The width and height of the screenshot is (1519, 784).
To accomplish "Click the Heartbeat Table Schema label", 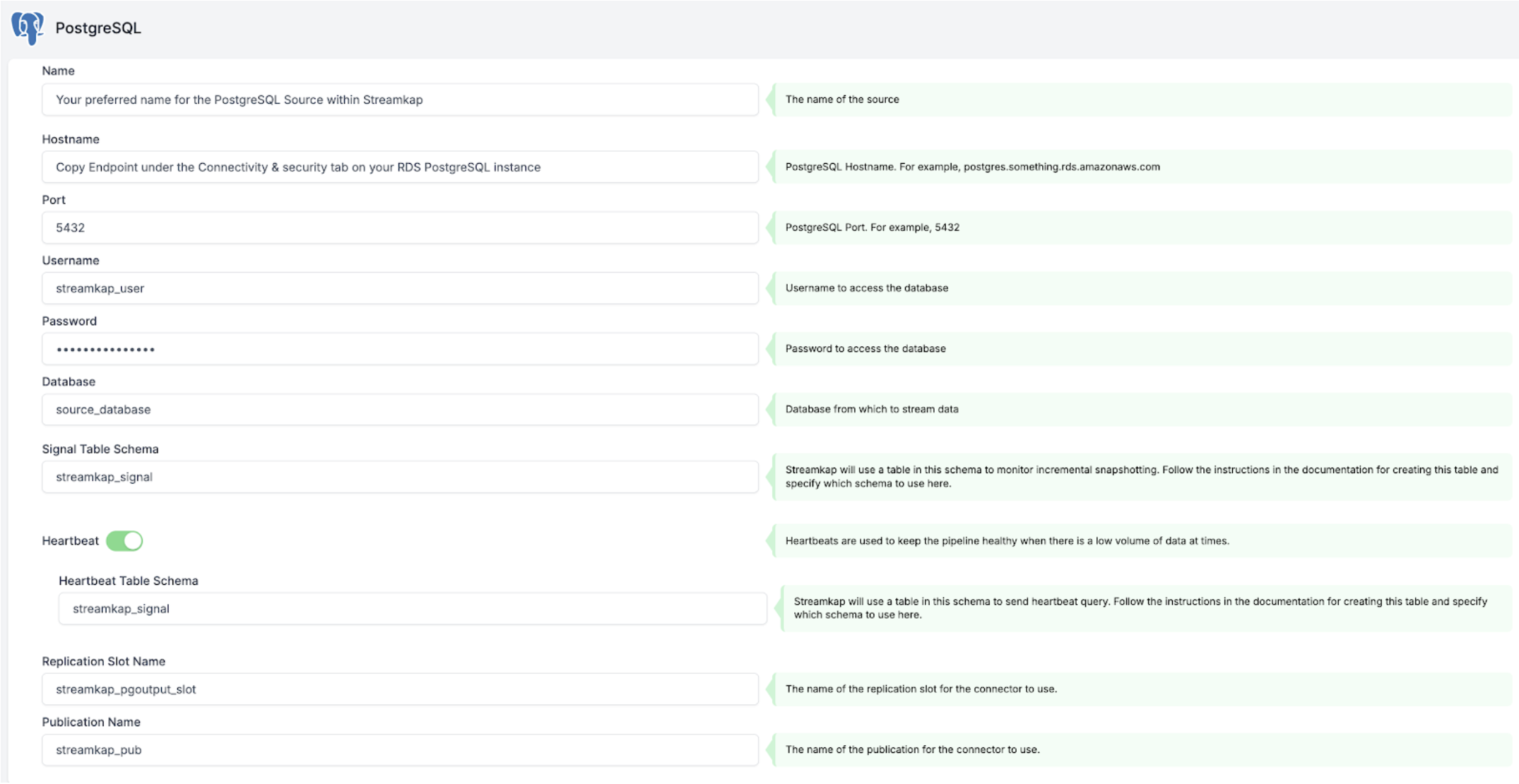I will coord(129,581).
